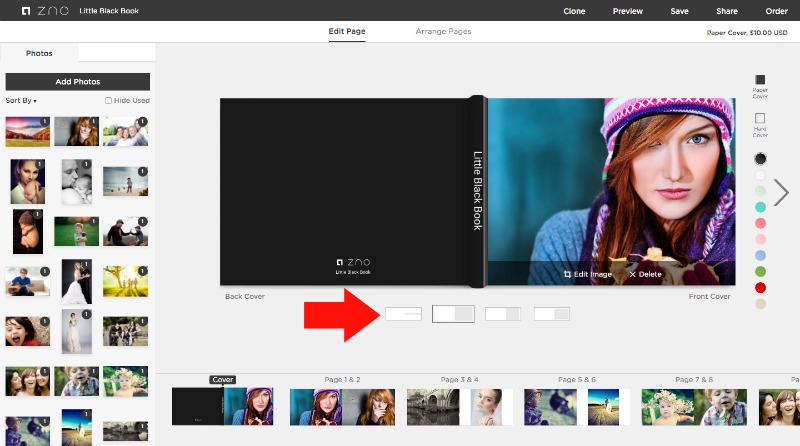Image resolution: width=800 pixels, height=446 pixels.
Task: Select the light blue color swatch
Action: 760,255
